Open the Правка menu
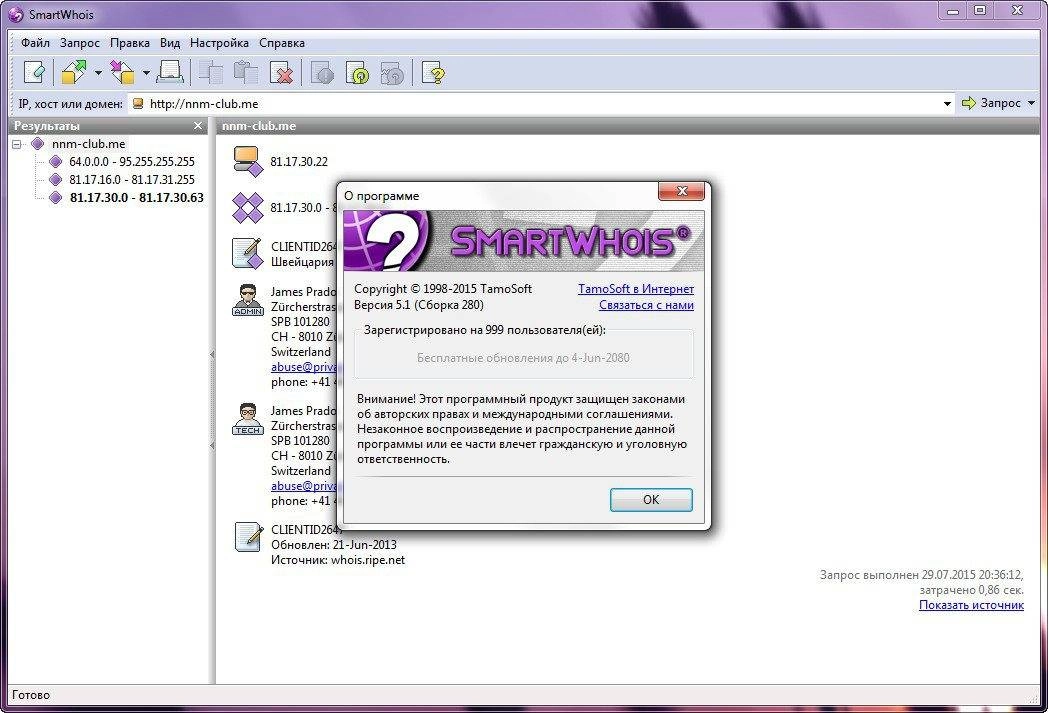The image size is (1048, 713). (x=130, y=43)
